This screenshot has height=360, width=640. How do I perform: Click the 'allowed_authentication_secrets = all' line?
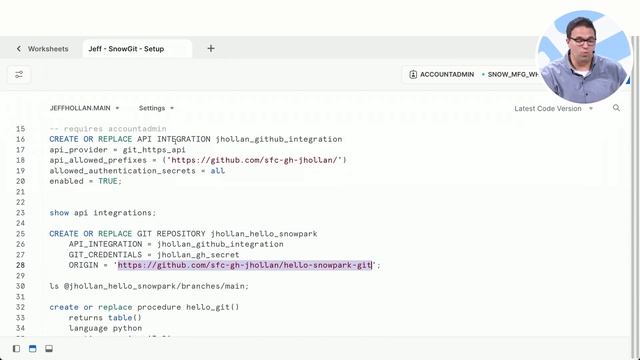(137, 171)
